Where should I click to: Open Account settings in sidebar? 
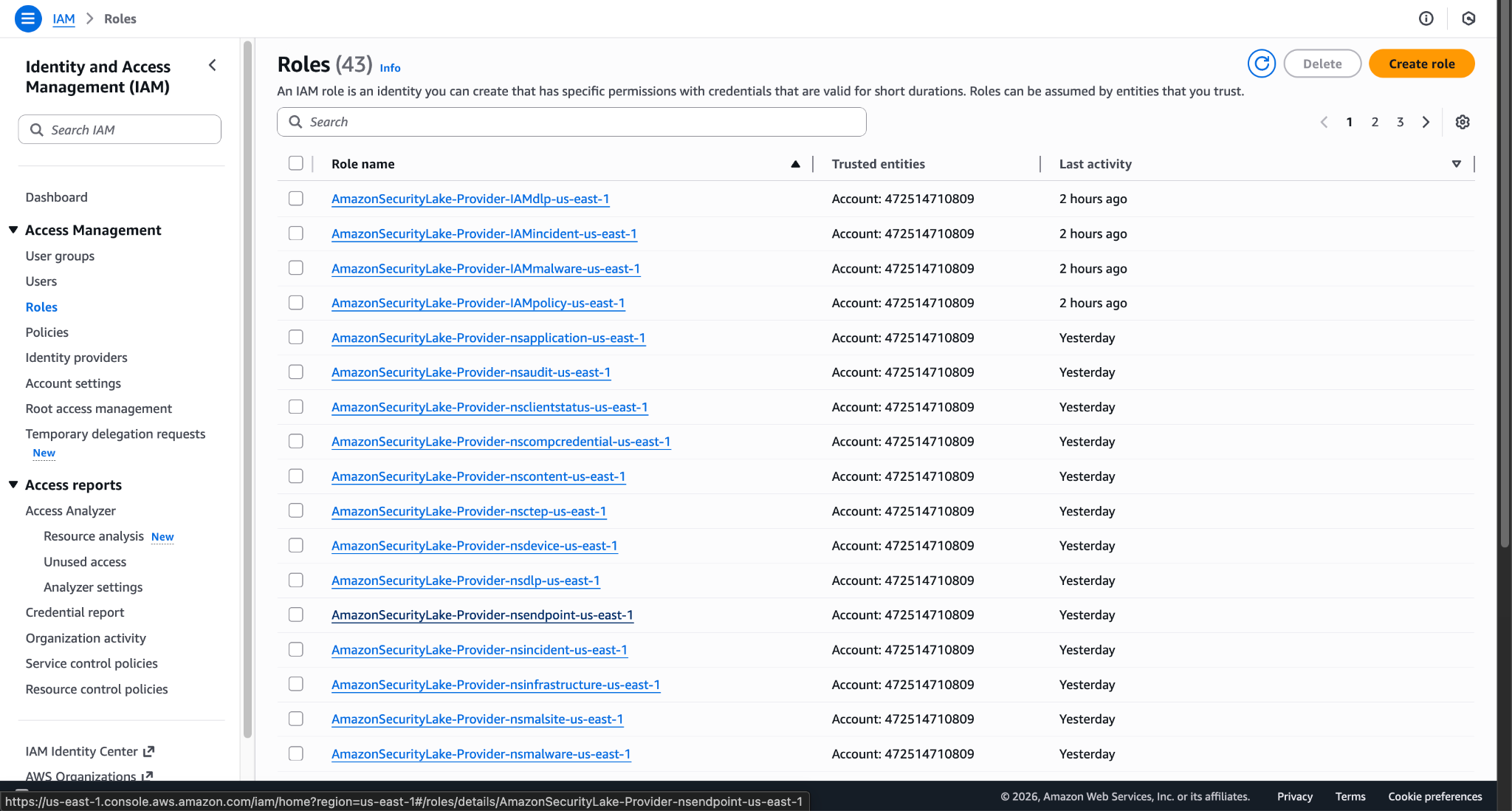click(73, 383)
